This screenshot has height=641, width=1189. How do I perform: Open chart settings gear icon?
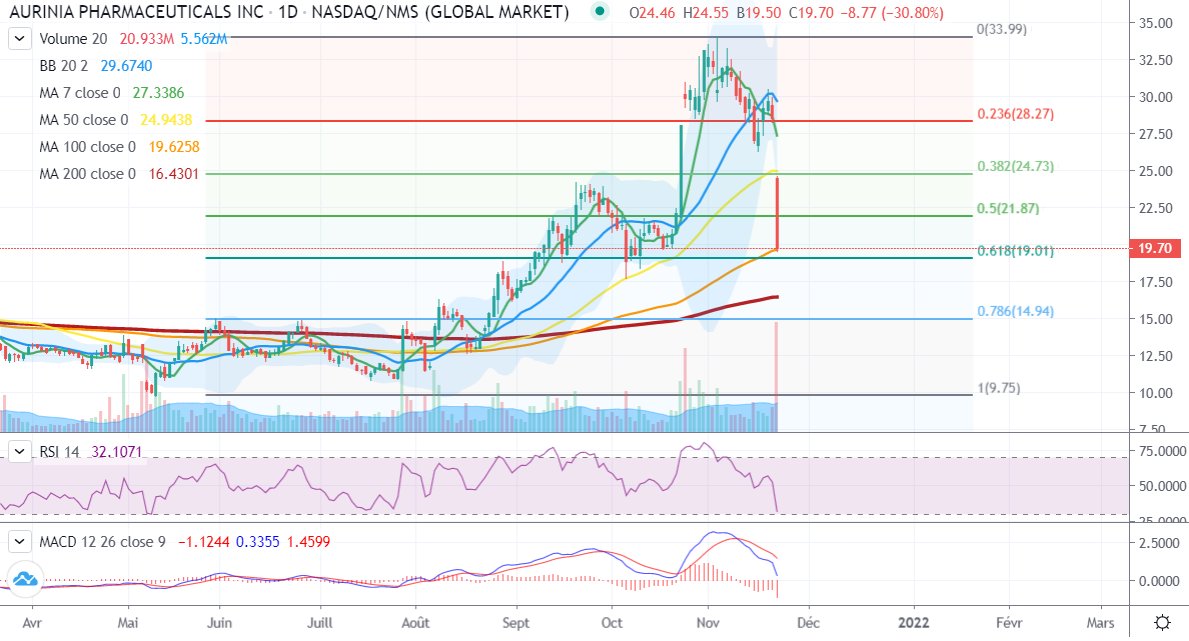[x=1162, y=623]
